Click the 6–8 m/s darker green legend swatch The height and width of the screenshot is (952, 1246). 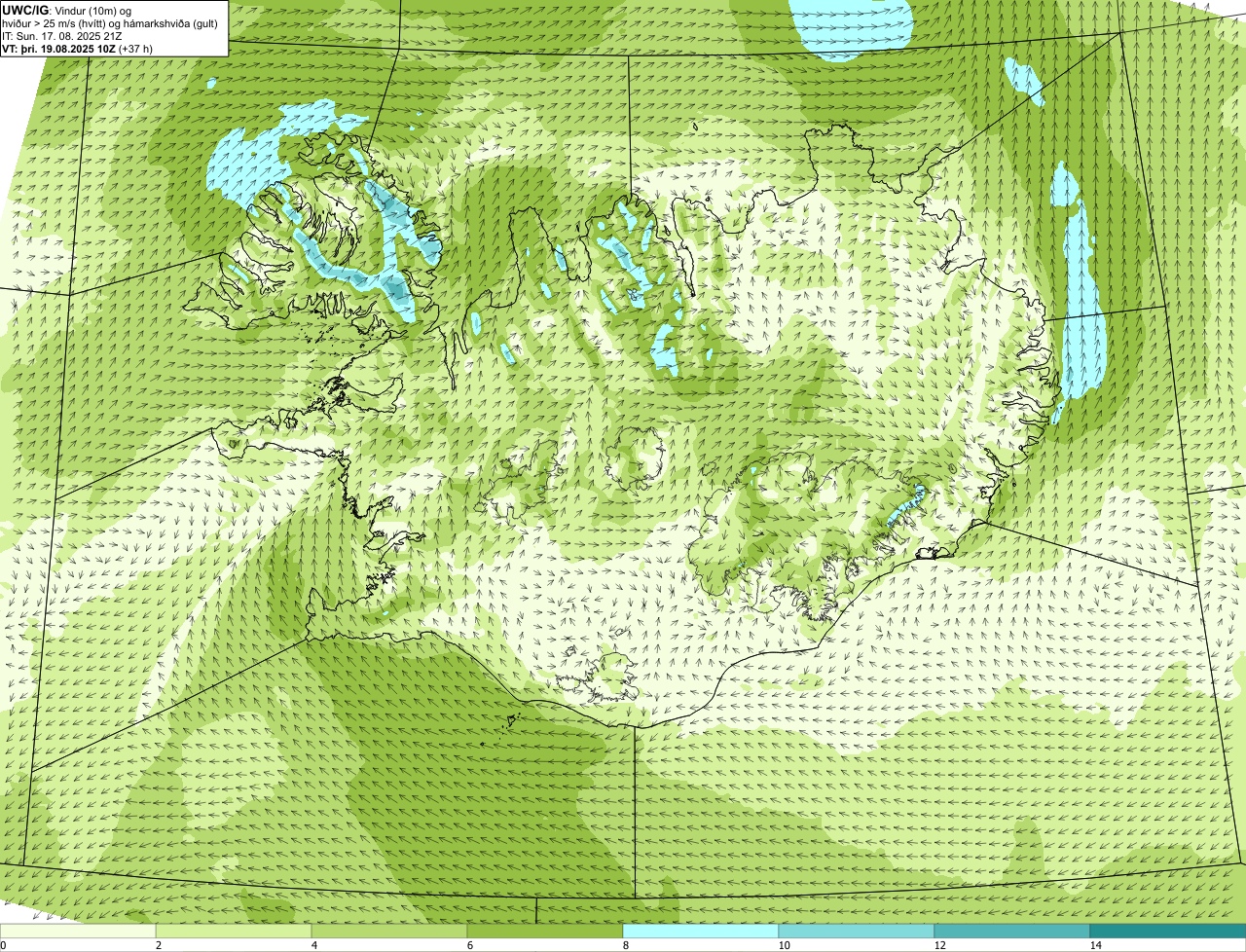[545, 932]
